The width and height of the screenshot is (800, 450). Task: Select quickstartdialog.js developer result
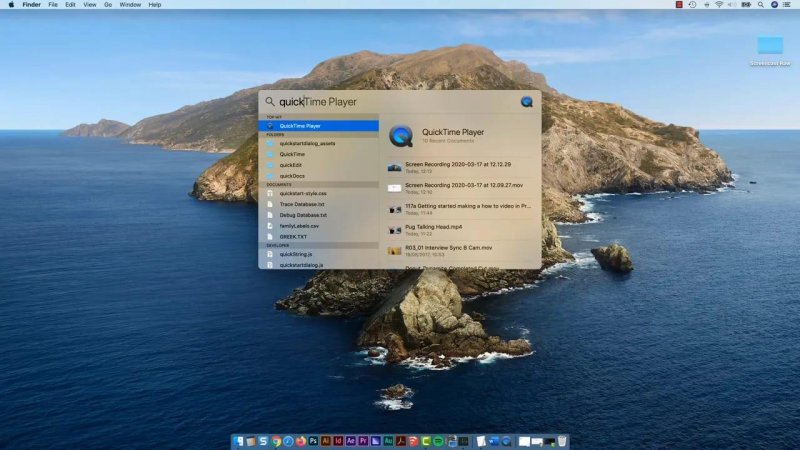tap(318, 265)
